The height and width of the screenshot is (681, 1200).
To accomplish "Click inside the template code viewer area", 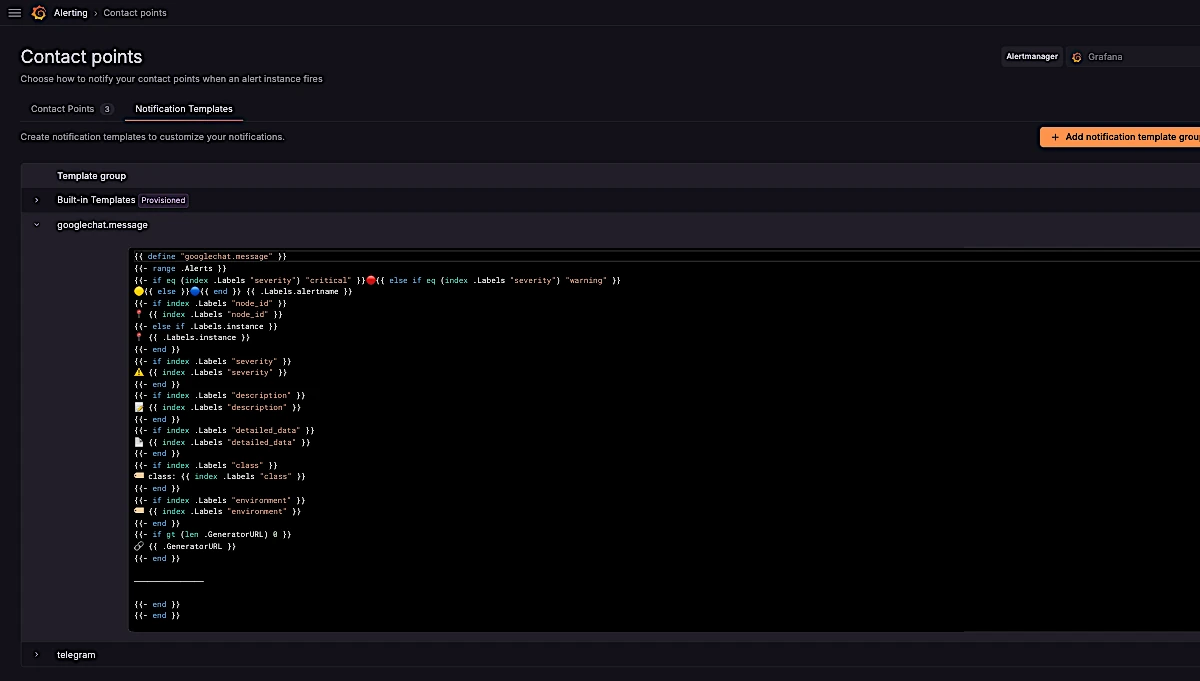I will [664, 440].
